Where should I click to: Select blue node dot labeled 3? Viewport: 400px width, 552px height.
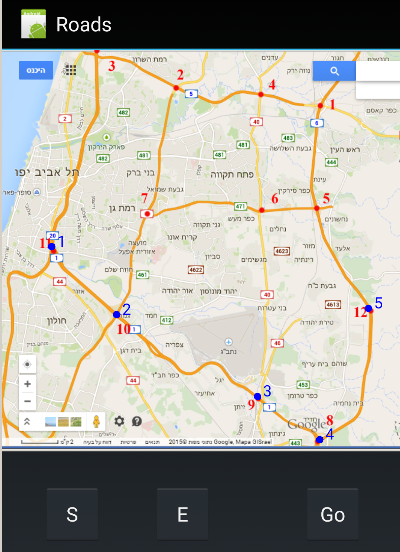257,397
